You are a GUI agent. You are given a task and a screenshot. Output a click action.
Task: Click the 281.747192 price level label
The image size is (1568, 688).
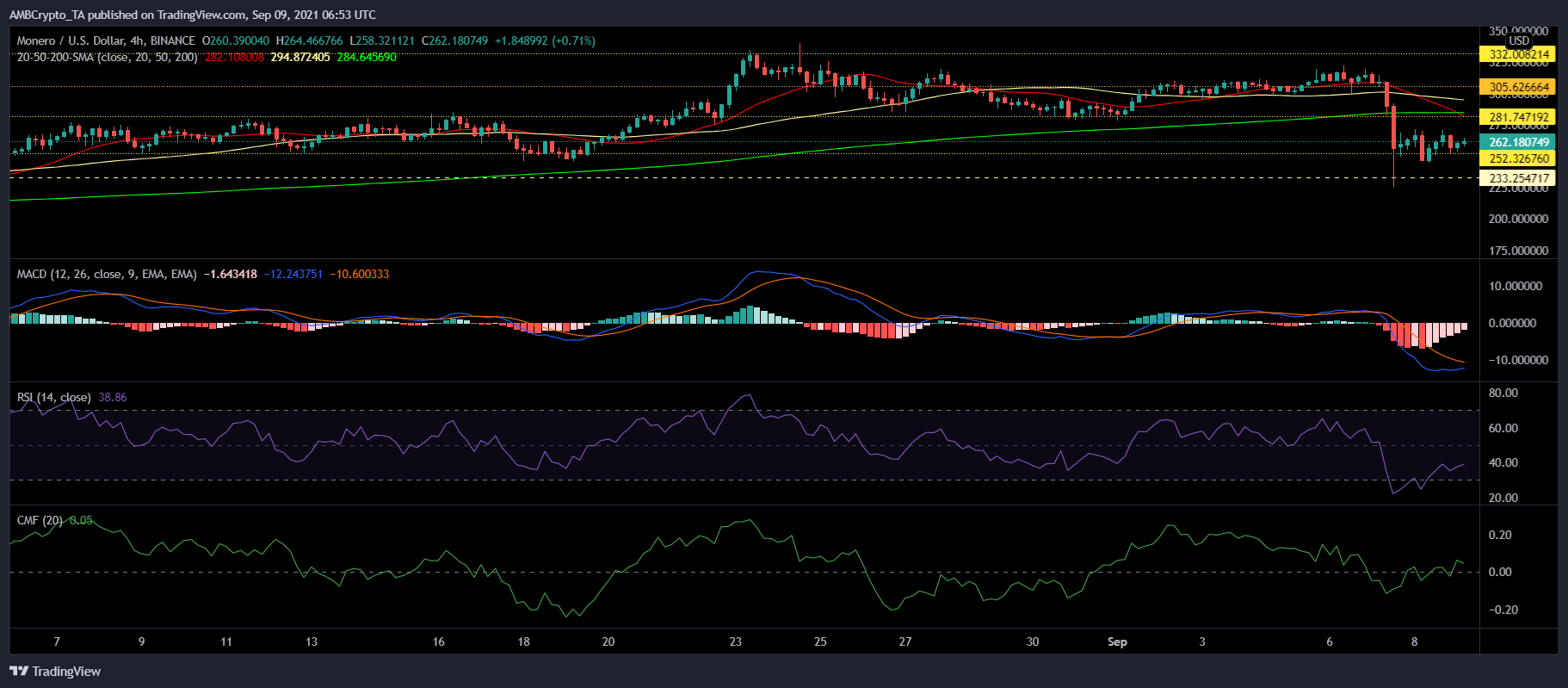tap(1518, 117)
